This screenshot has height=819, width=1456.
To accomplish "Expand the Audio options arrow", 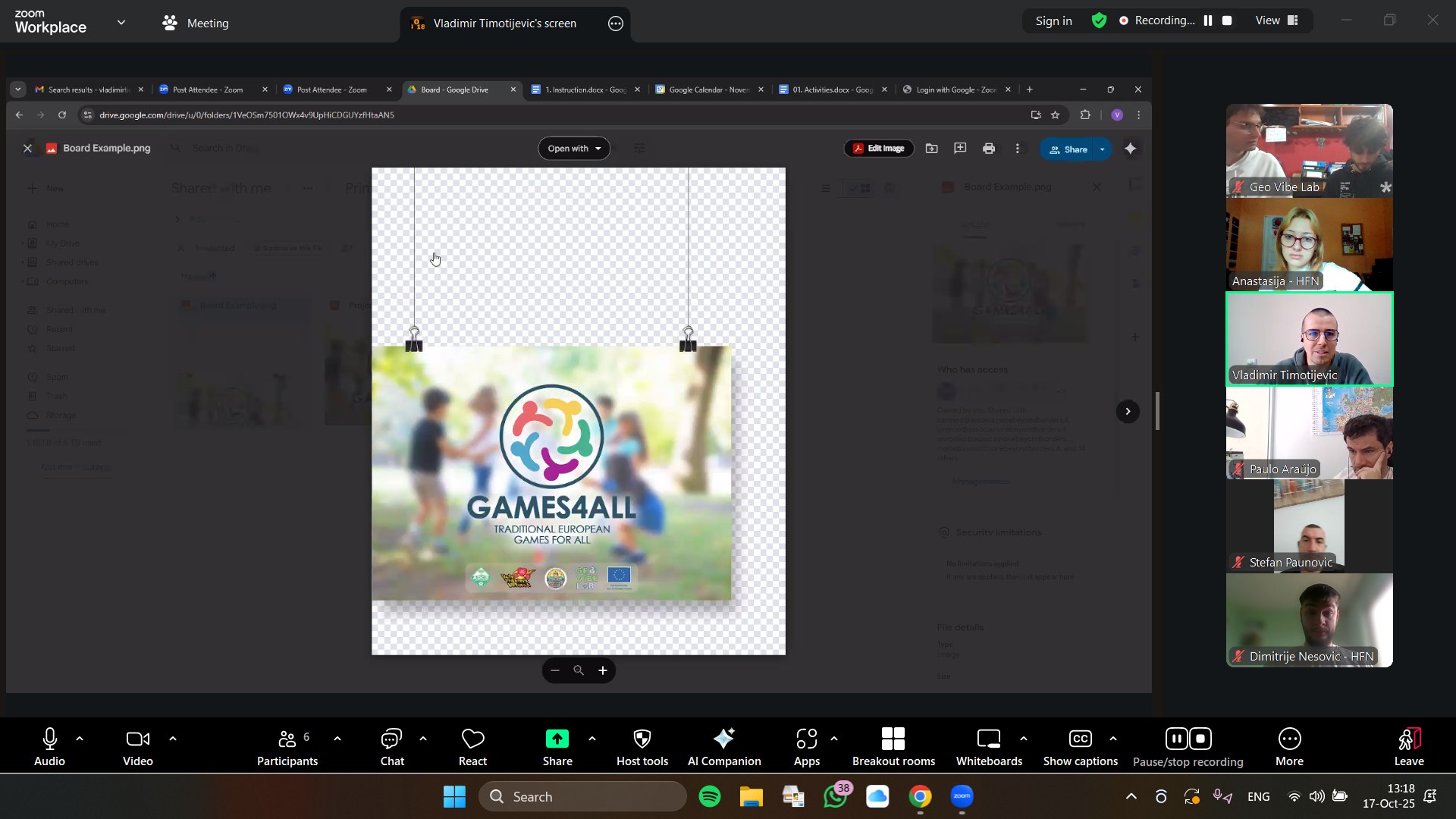I will (80, 739).
